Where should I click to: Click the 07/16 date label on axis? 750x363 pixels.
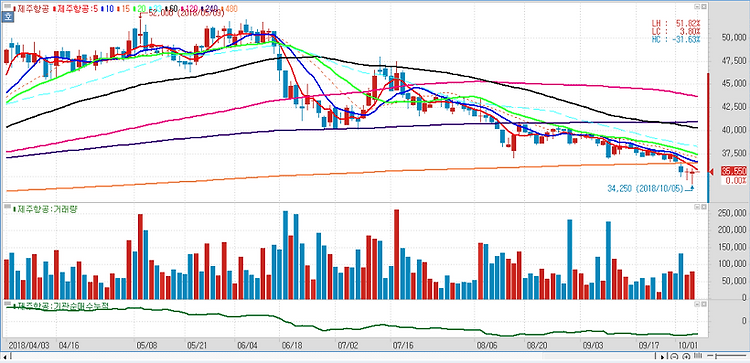pos(402,345)
